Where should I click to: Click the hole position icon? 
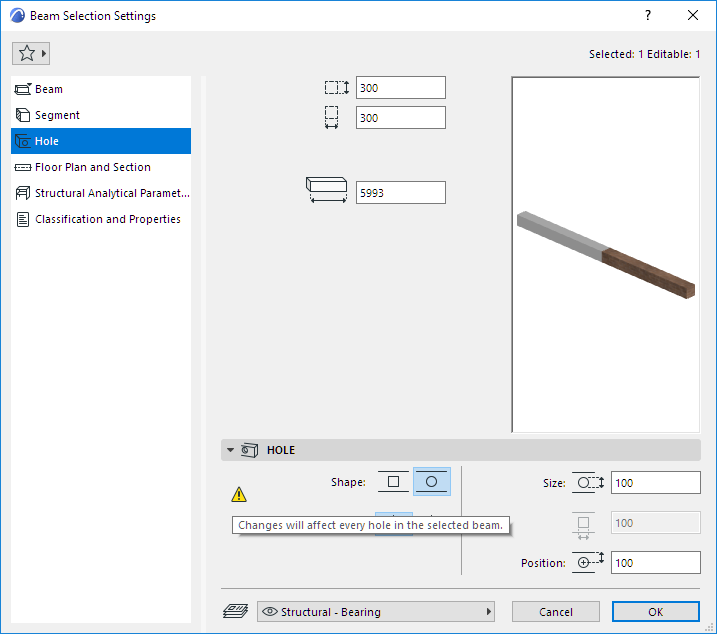tap(589, 562)
